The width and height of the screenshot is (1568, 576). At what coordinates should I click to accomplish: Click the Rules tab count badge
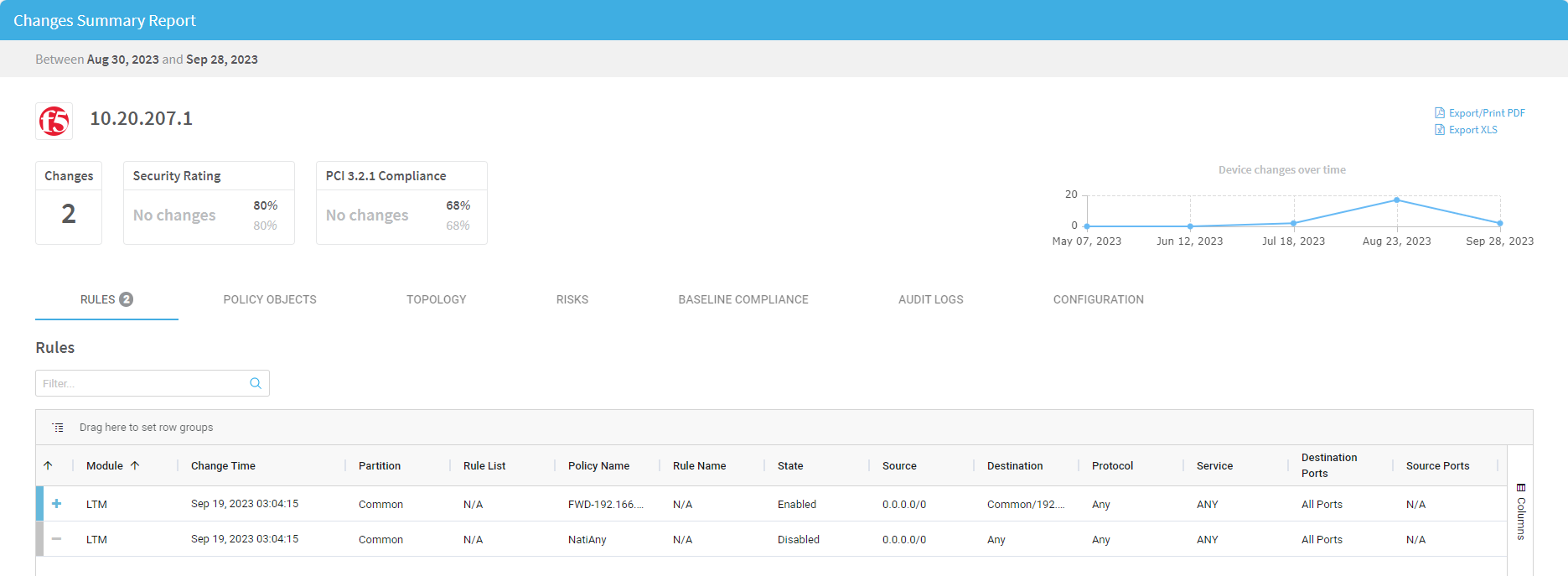pyautogui.click(x=127, y=299)
